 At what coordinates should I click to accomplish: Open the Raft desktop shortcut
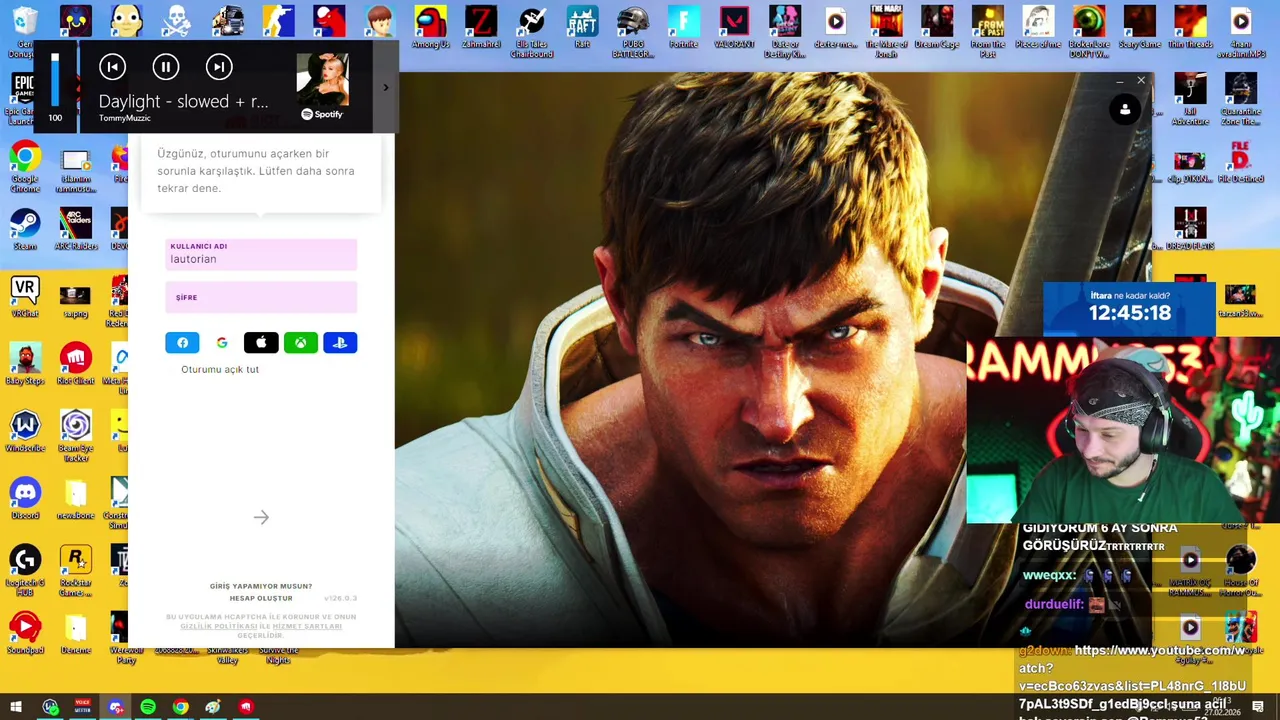[582, 27]
